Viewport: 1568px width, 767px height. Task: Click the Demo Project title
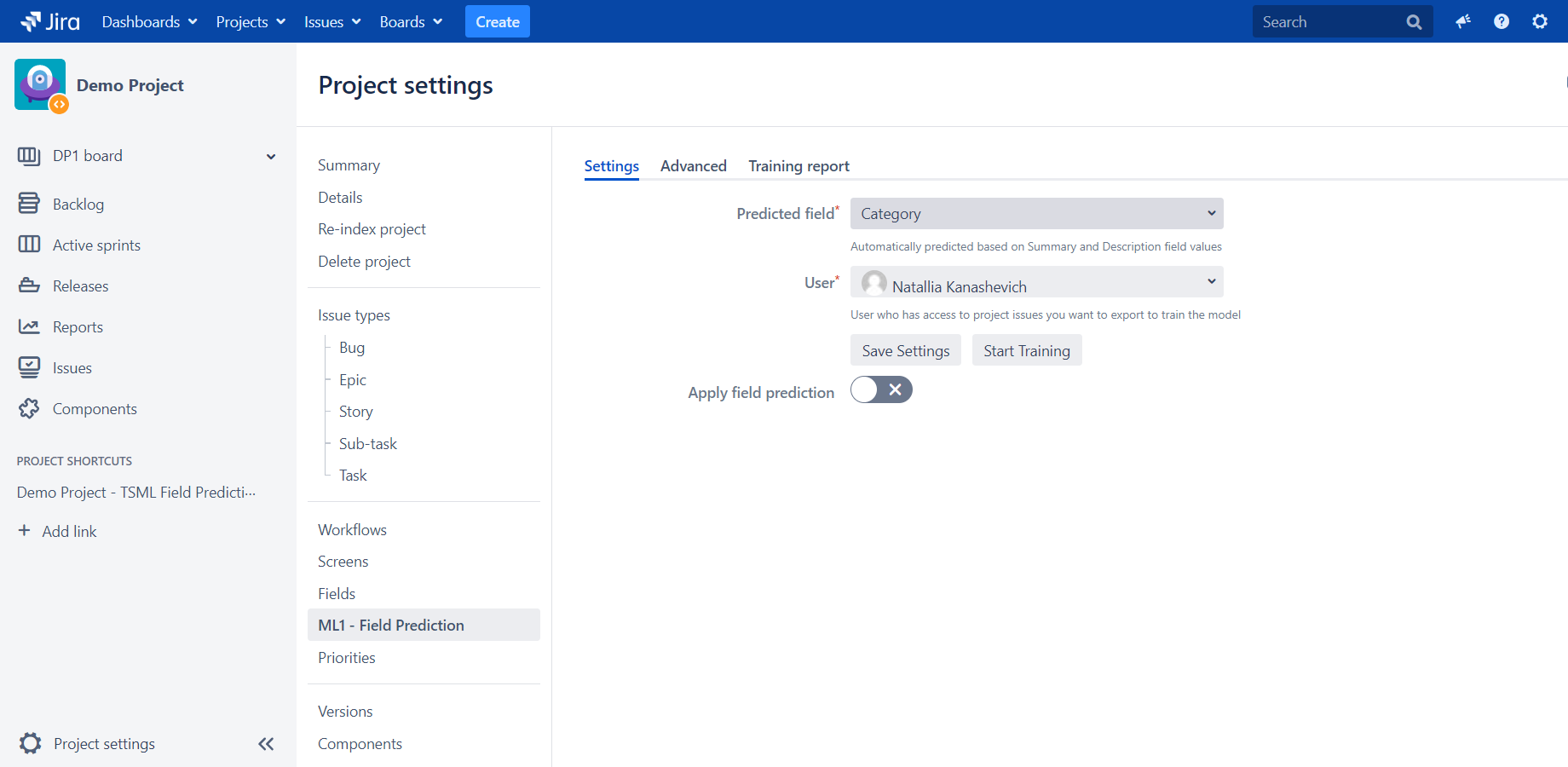(x=130, y=85)
